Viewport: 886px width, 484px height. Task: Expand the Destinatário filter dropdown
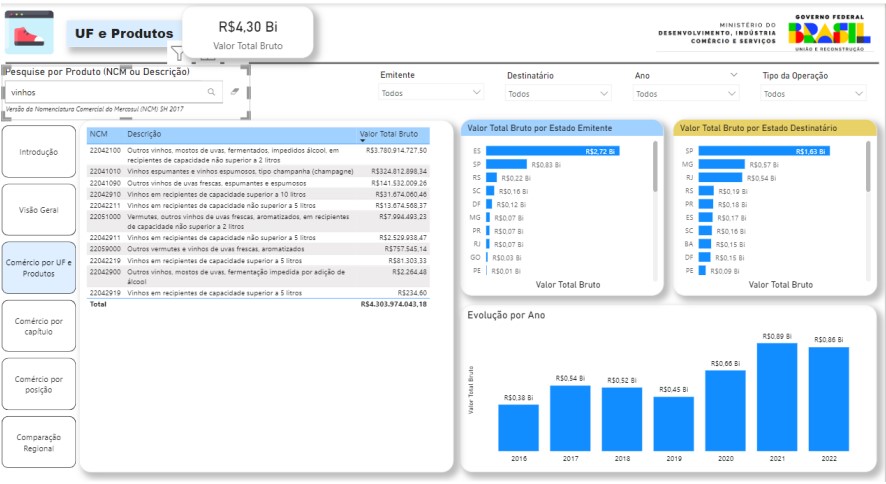coord(558,94)
